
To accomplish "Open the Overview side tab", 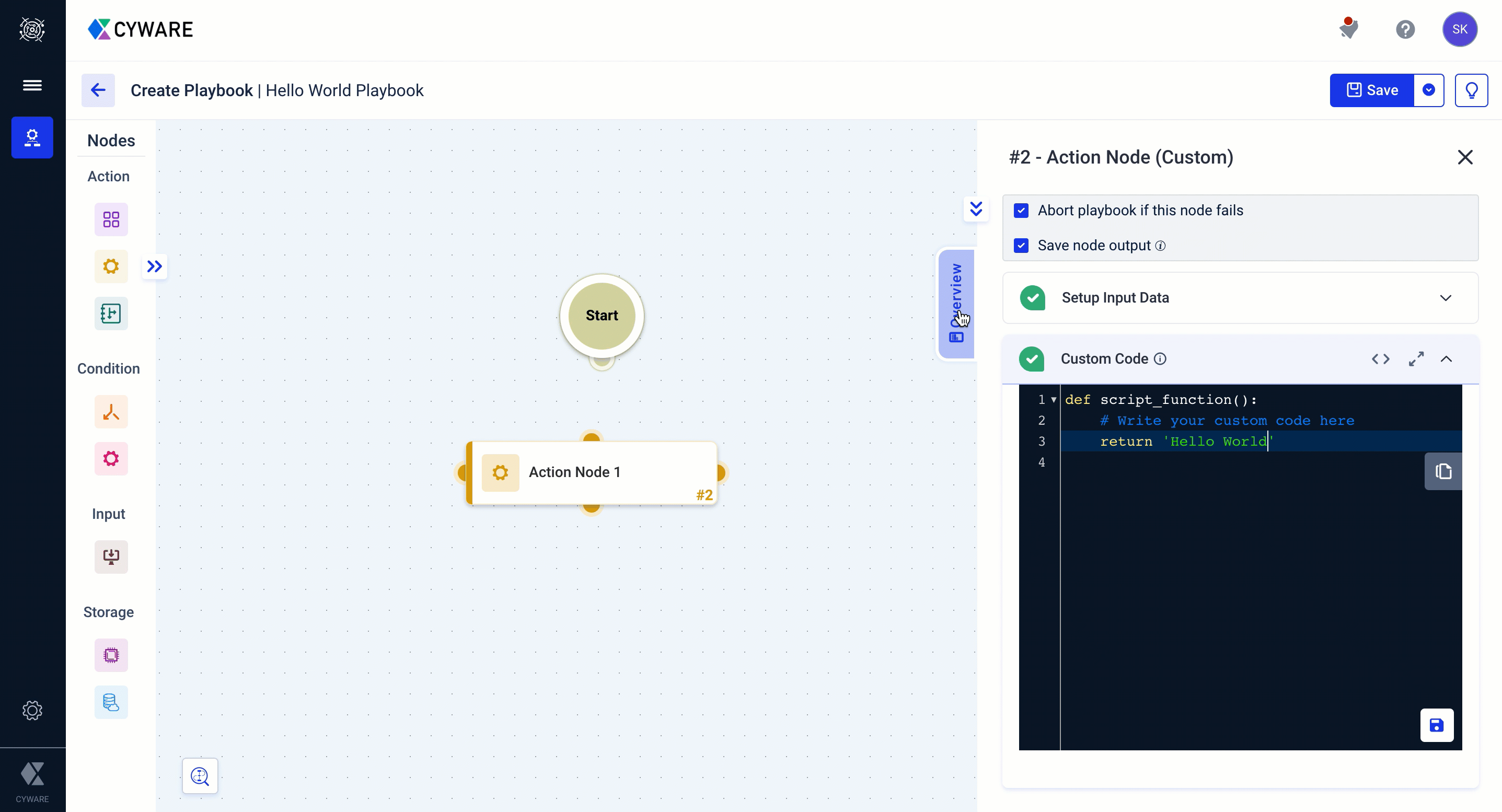I will point(956,303).
